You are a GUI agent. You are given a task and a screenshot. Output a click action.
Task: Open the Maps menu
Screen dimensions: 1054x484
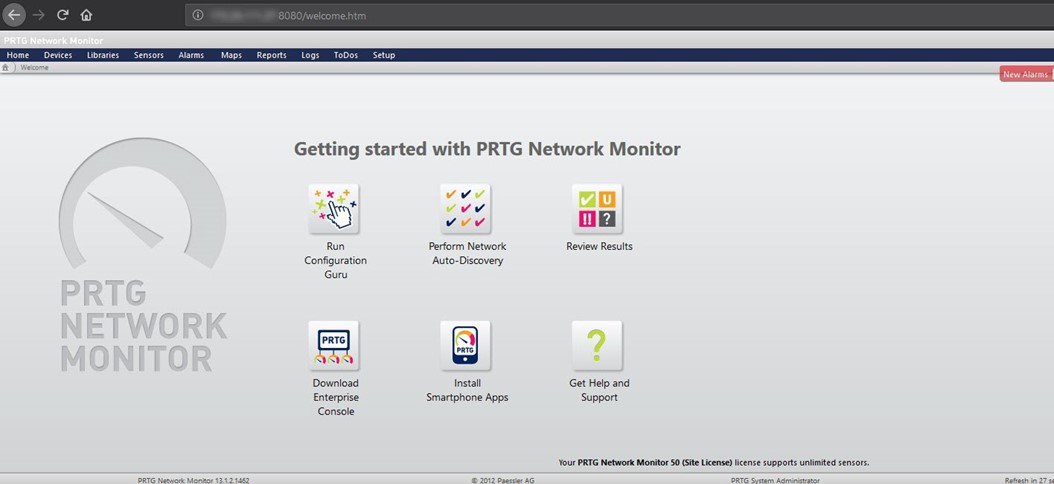pos(231,55)
